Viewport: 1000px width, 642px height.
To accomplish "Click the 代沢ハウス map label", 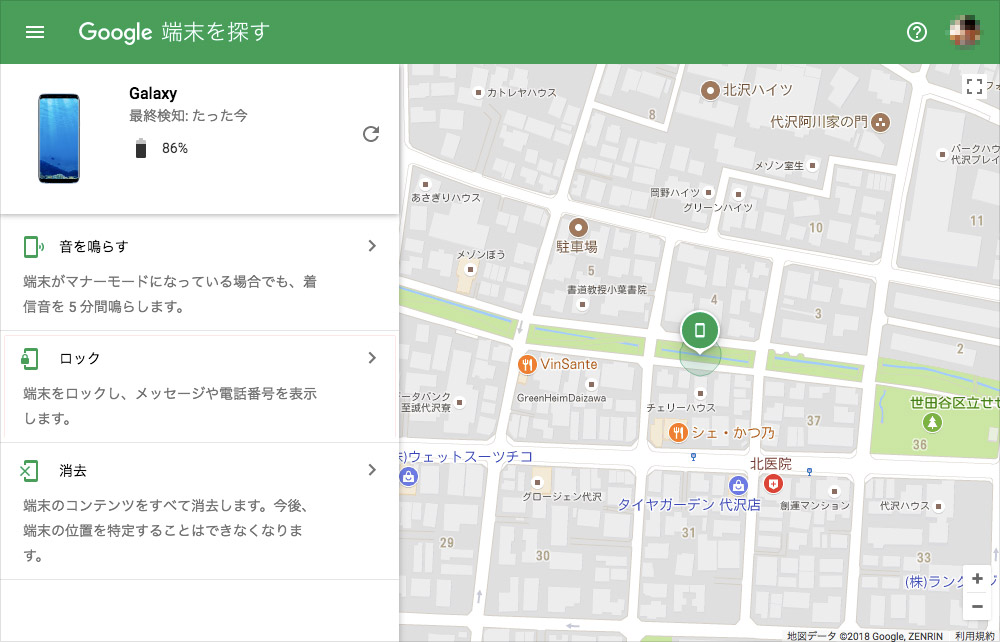I will click(x=904, y=506).
